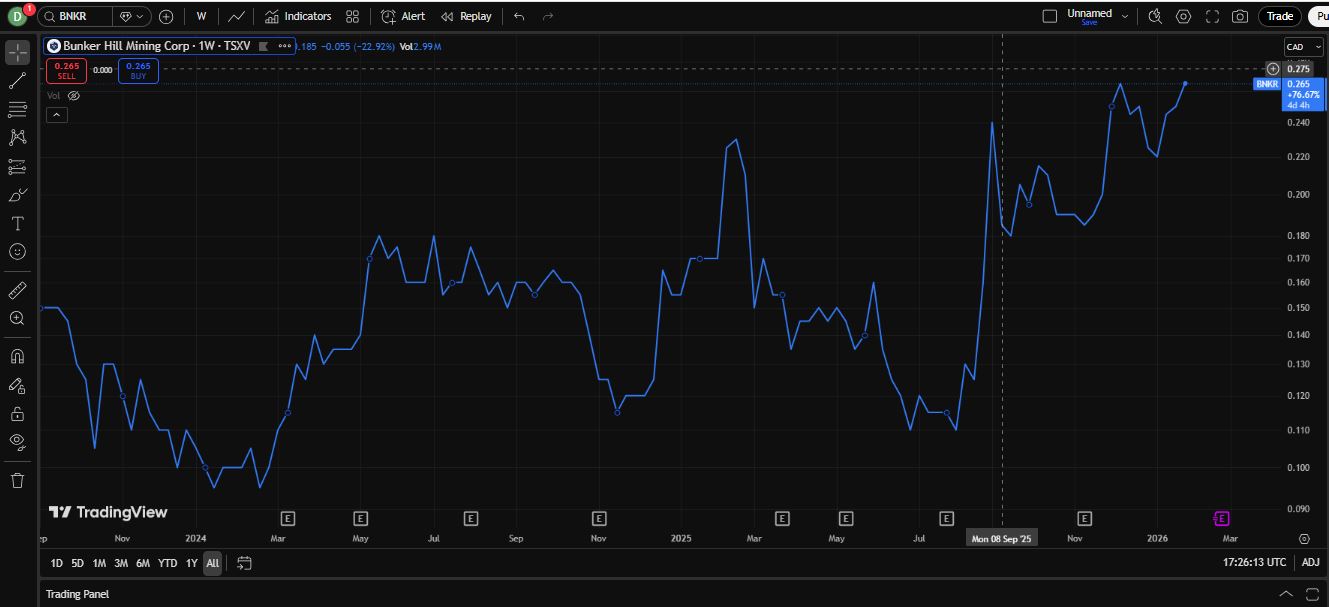Open the CAD currency dropdown
Viewport: 1329px width, 607px height.
coord(1303,47)
